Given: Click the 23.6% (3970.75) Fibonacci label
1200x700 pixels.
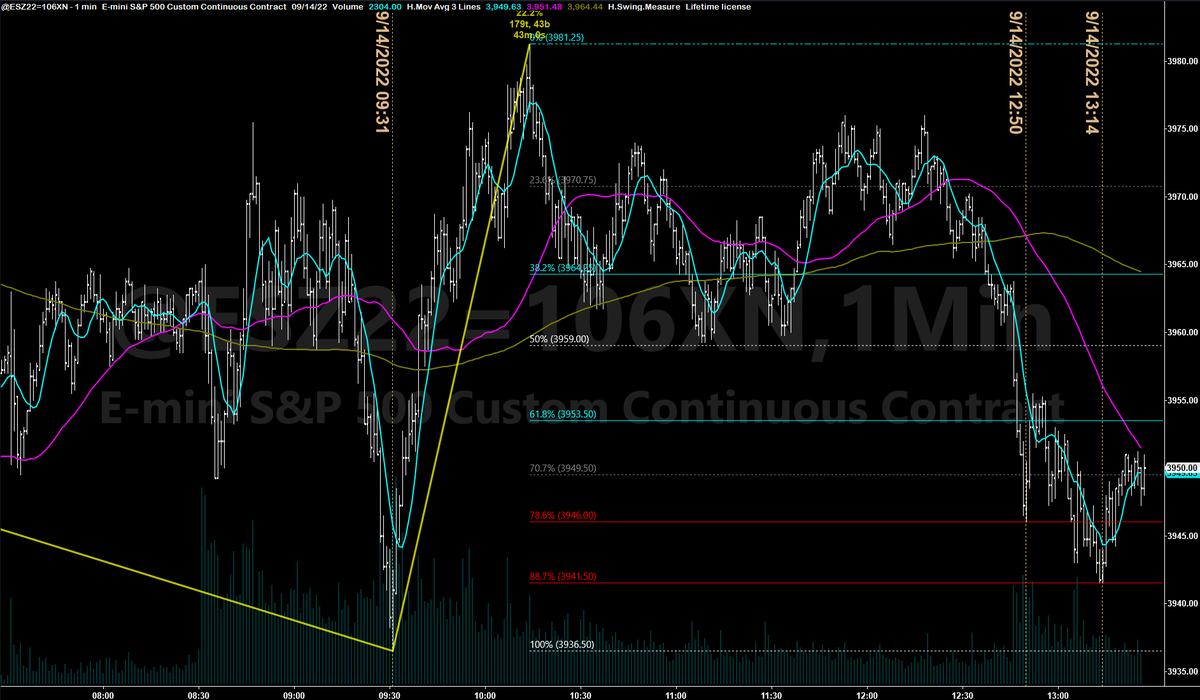Looking at the screenshot, I should (x=563, y=180).
